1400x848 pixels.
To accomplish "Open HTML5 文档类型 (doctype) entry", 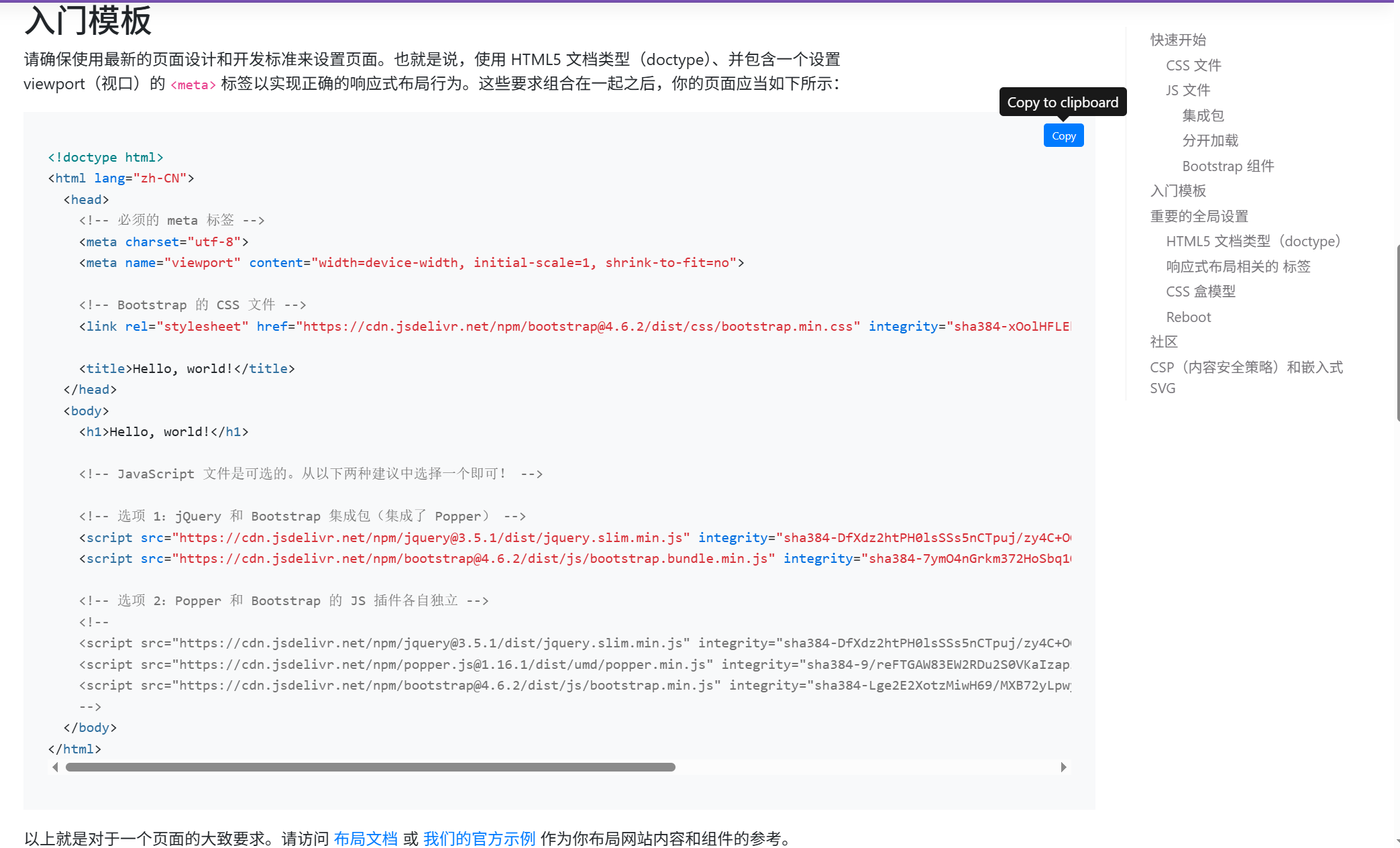I will [1252, 241].
